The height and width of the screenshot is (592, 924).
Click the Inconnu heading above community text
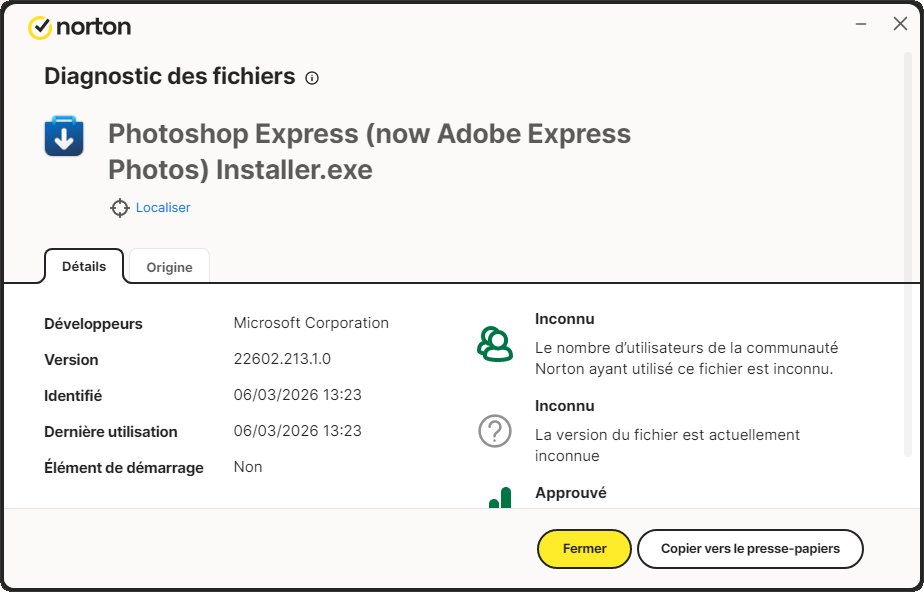[x=565, y=319]
